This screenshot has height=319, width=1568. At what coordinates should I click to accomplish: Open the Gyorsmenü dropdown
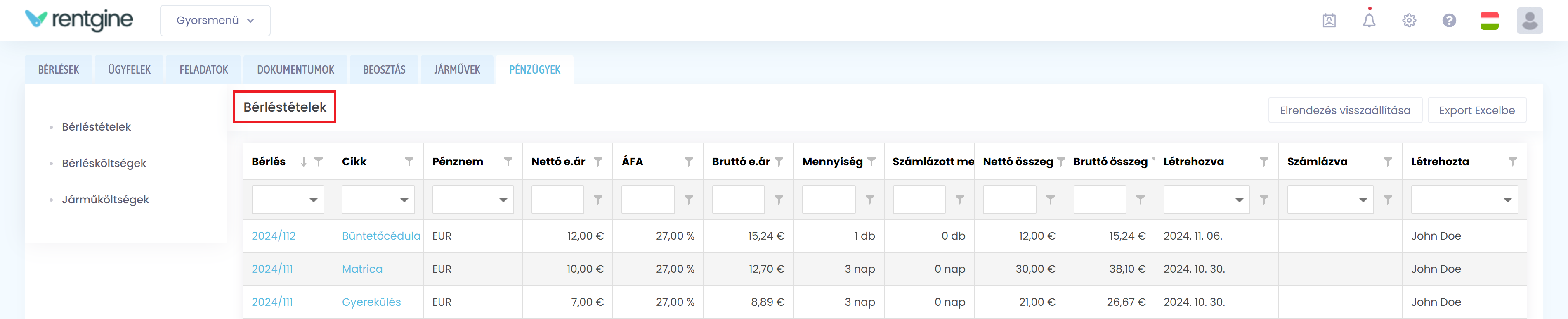click(215, 20)
